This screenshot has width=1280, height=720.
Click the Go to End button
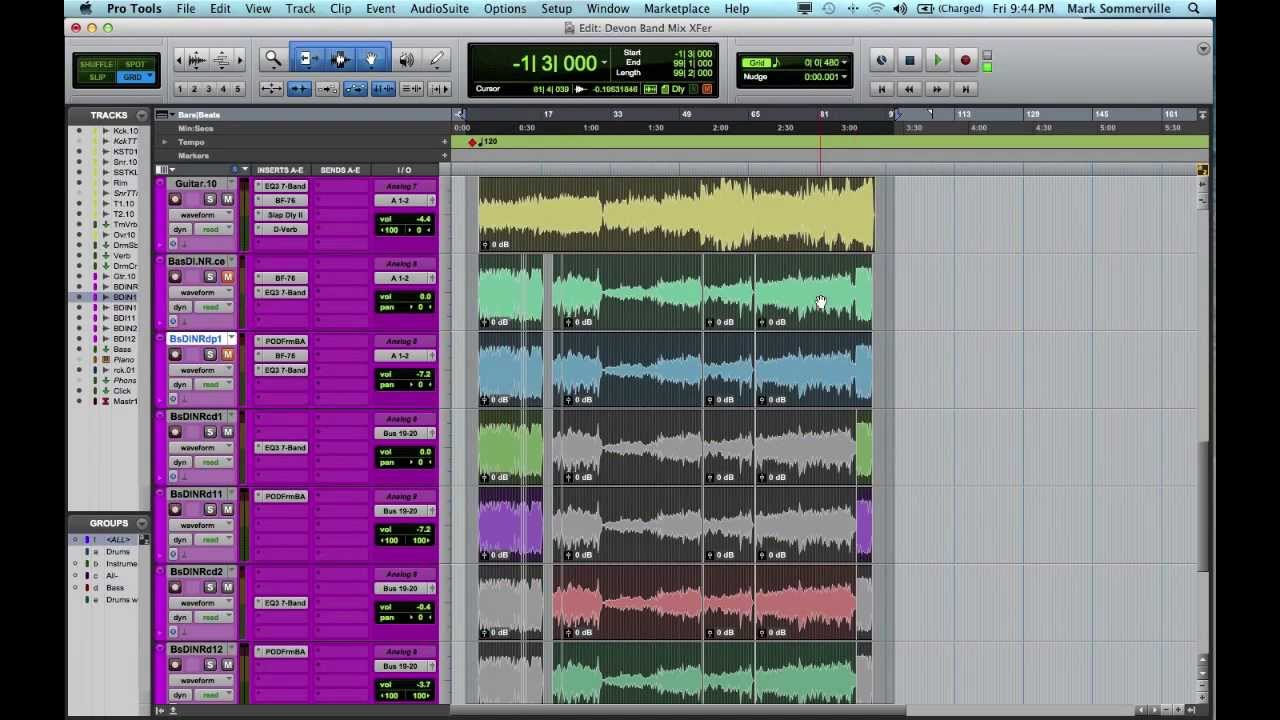tap(965, 89)
